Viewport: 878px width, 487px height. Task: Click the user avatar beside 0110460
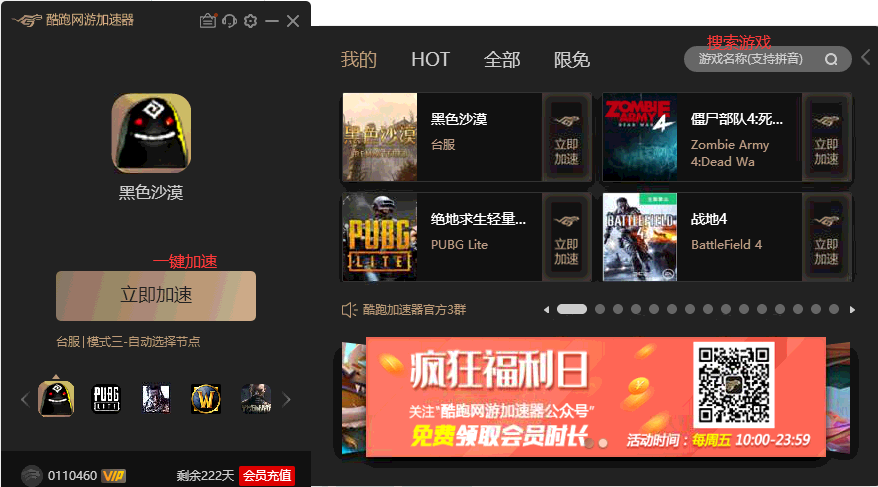(x=31, y=476)
